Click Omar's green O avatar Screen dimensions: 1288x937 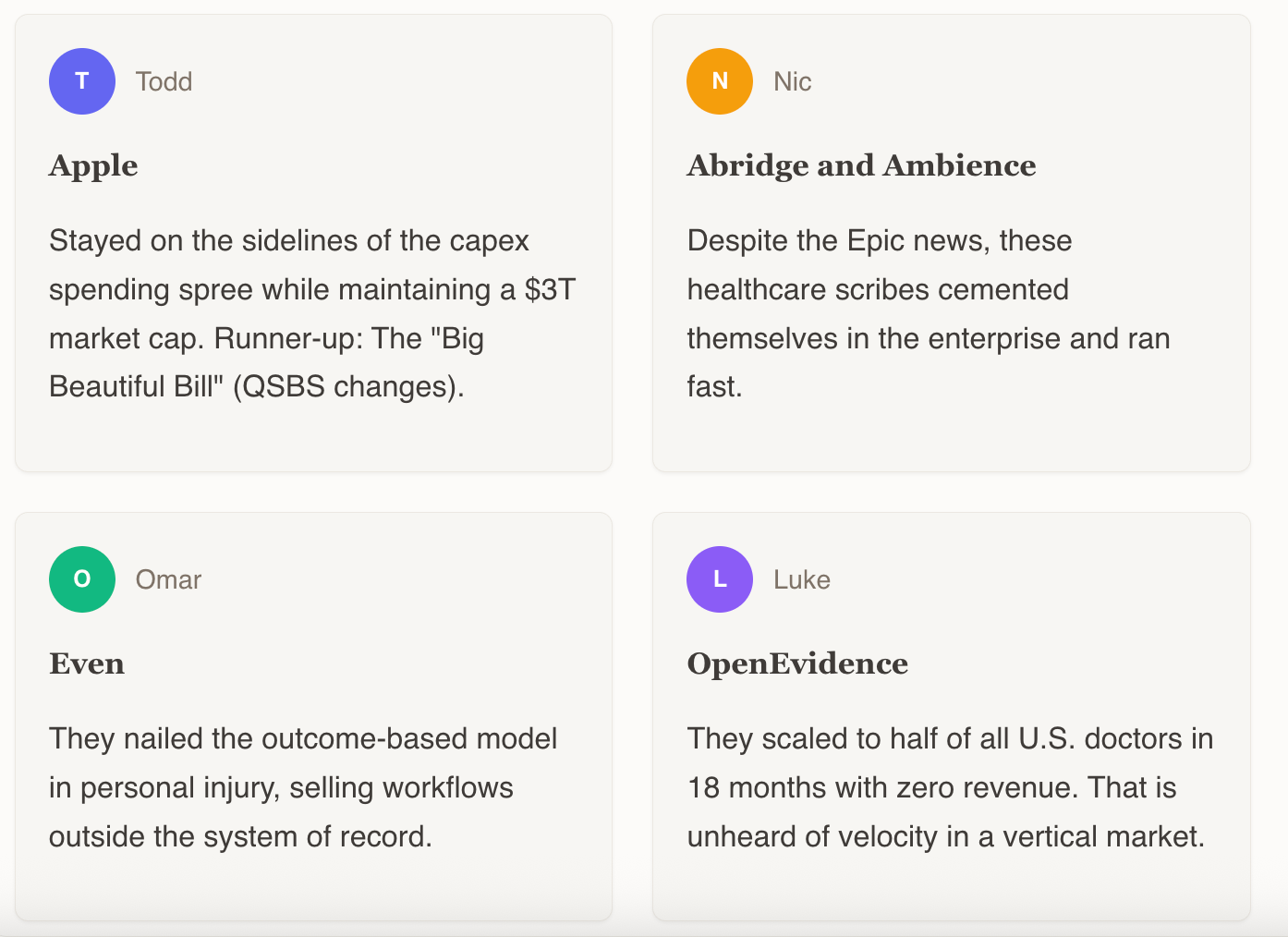coord(82,579)
